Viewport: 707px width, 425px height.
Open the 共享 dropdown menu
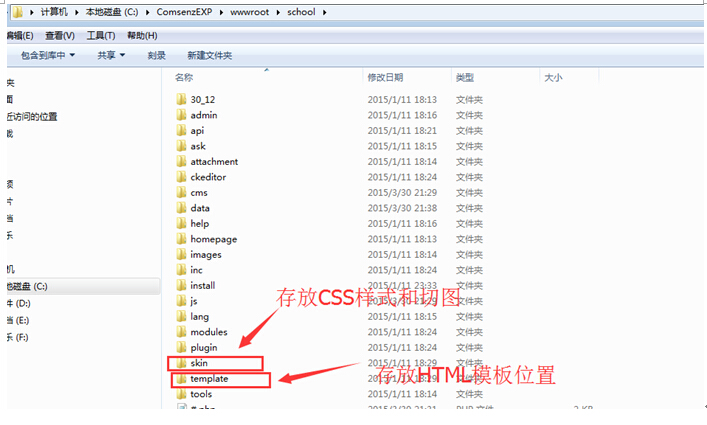pyautogui.click(x=111, y=55)
